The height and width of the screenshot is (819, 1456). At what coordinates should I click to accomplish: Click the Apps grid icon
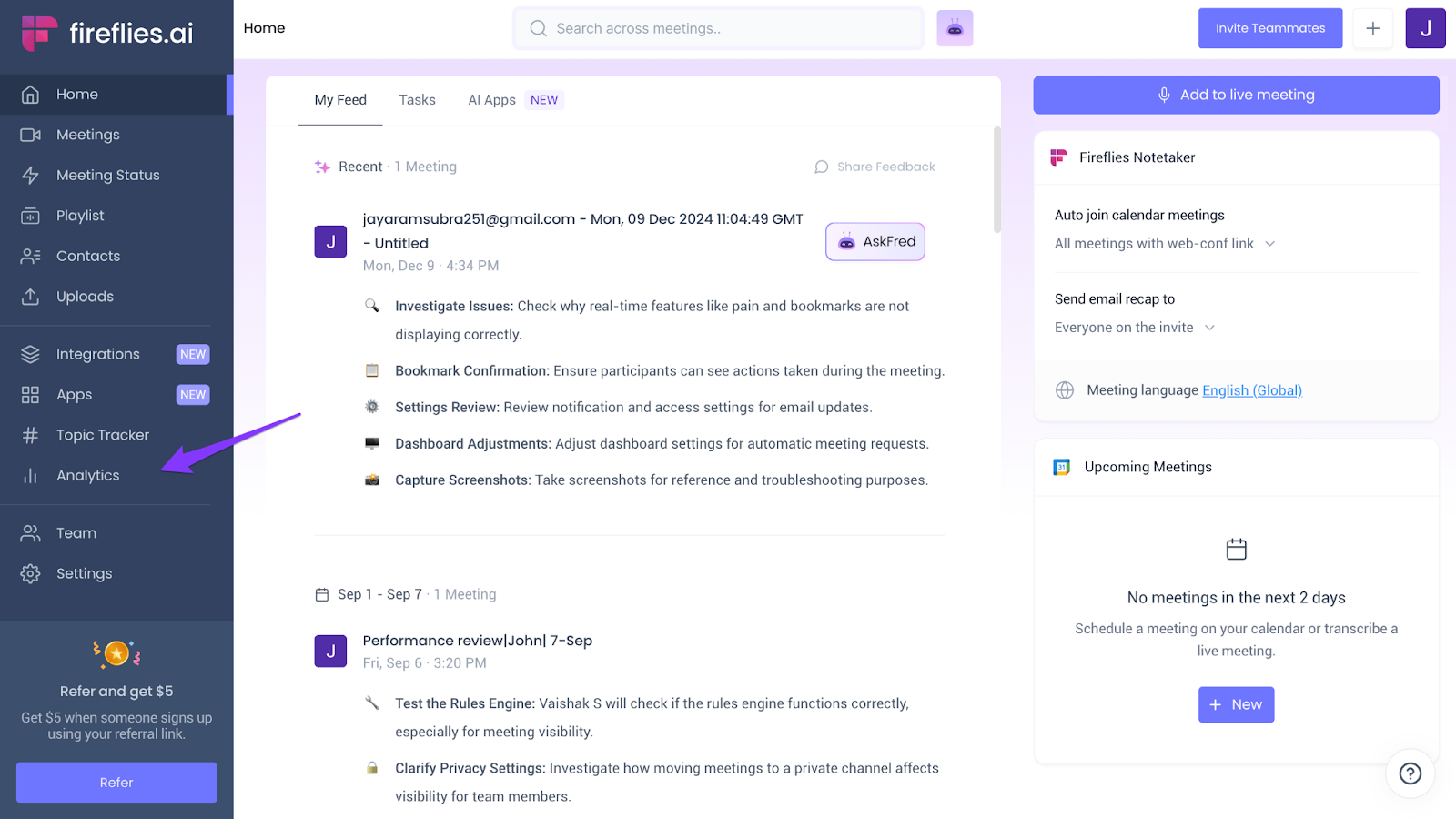point(30,395)
